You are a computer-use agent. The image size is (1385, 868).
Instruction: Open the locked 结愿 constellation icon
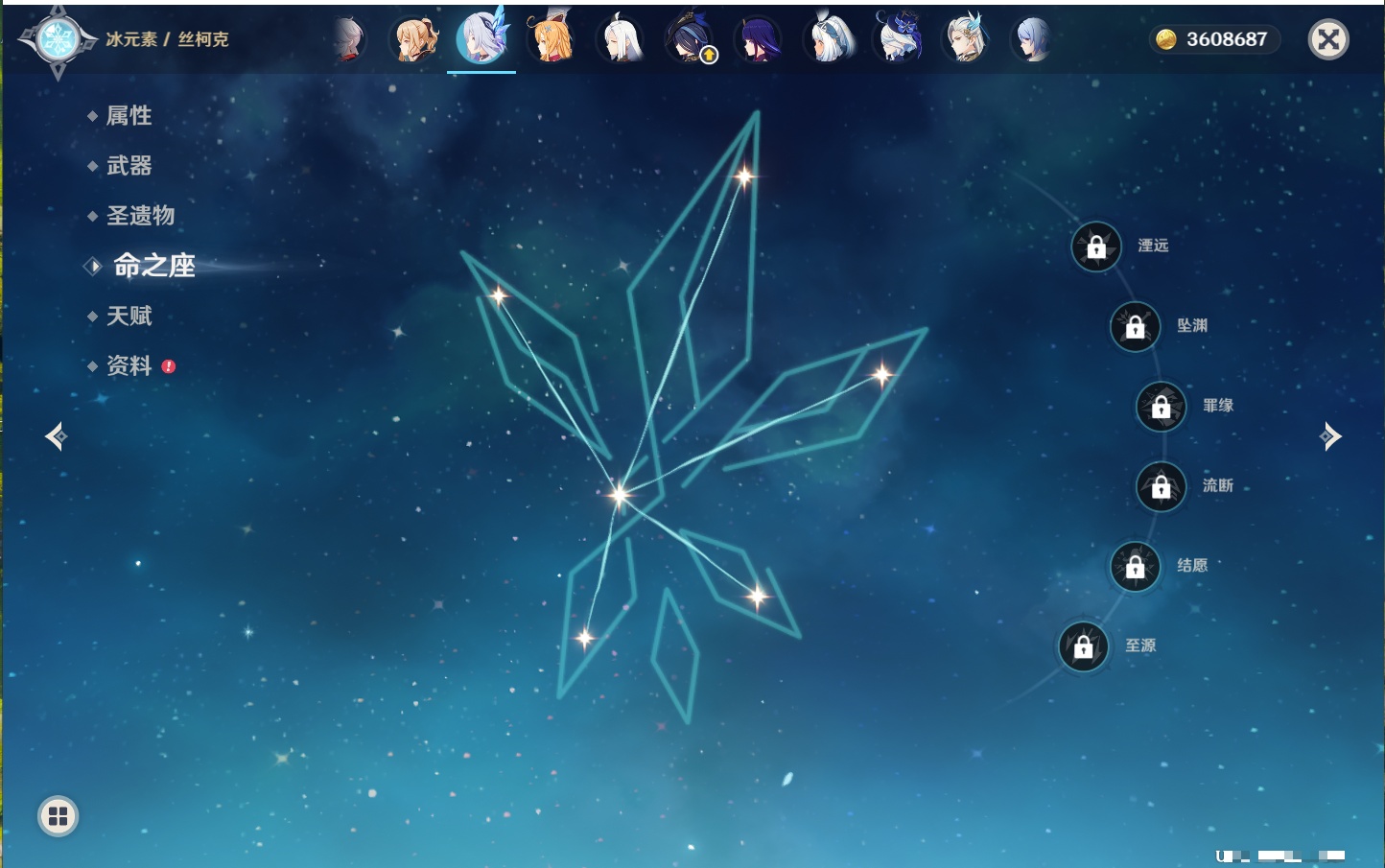pos(1135,567)
